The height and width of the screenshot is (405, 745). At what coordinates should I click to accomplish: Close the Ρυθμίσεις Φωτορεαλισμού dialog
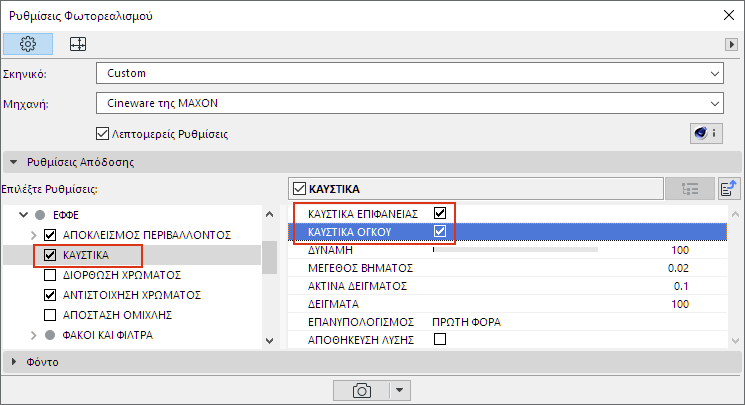point(727,16)
